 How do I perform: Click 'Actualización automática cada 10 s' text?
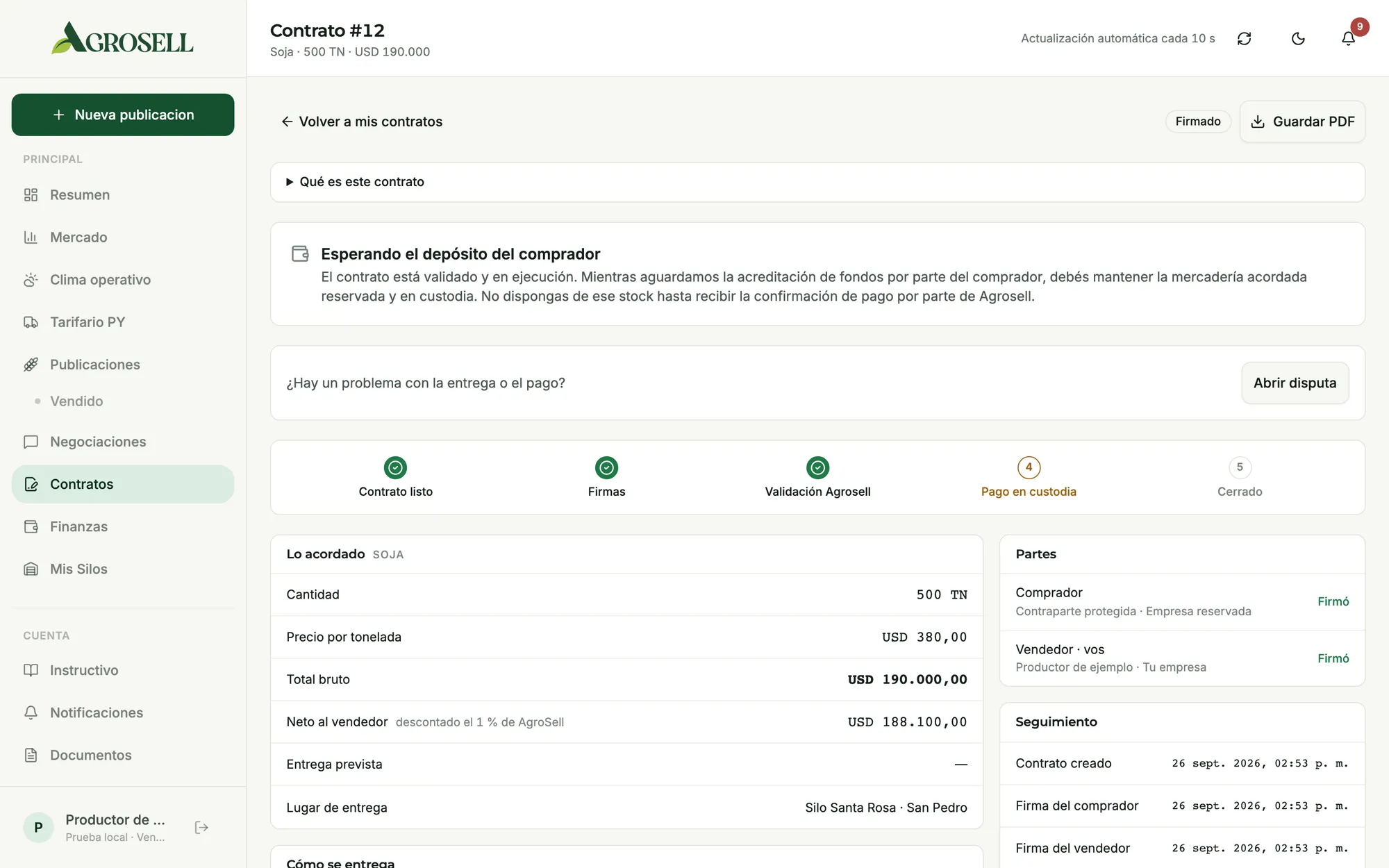[1117, 38]
